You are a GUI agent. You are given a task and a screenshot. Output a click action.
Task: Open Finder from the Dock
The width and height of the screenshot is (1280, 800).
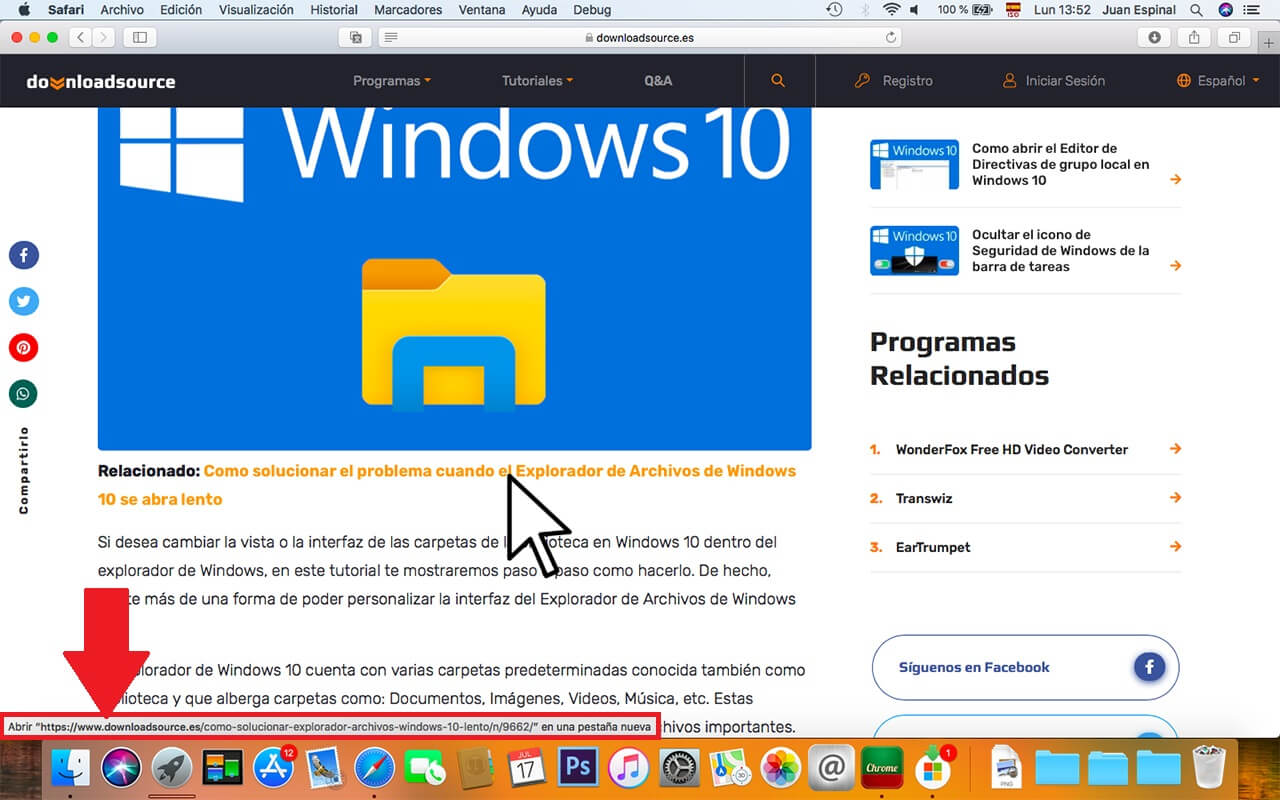(70, 768)
